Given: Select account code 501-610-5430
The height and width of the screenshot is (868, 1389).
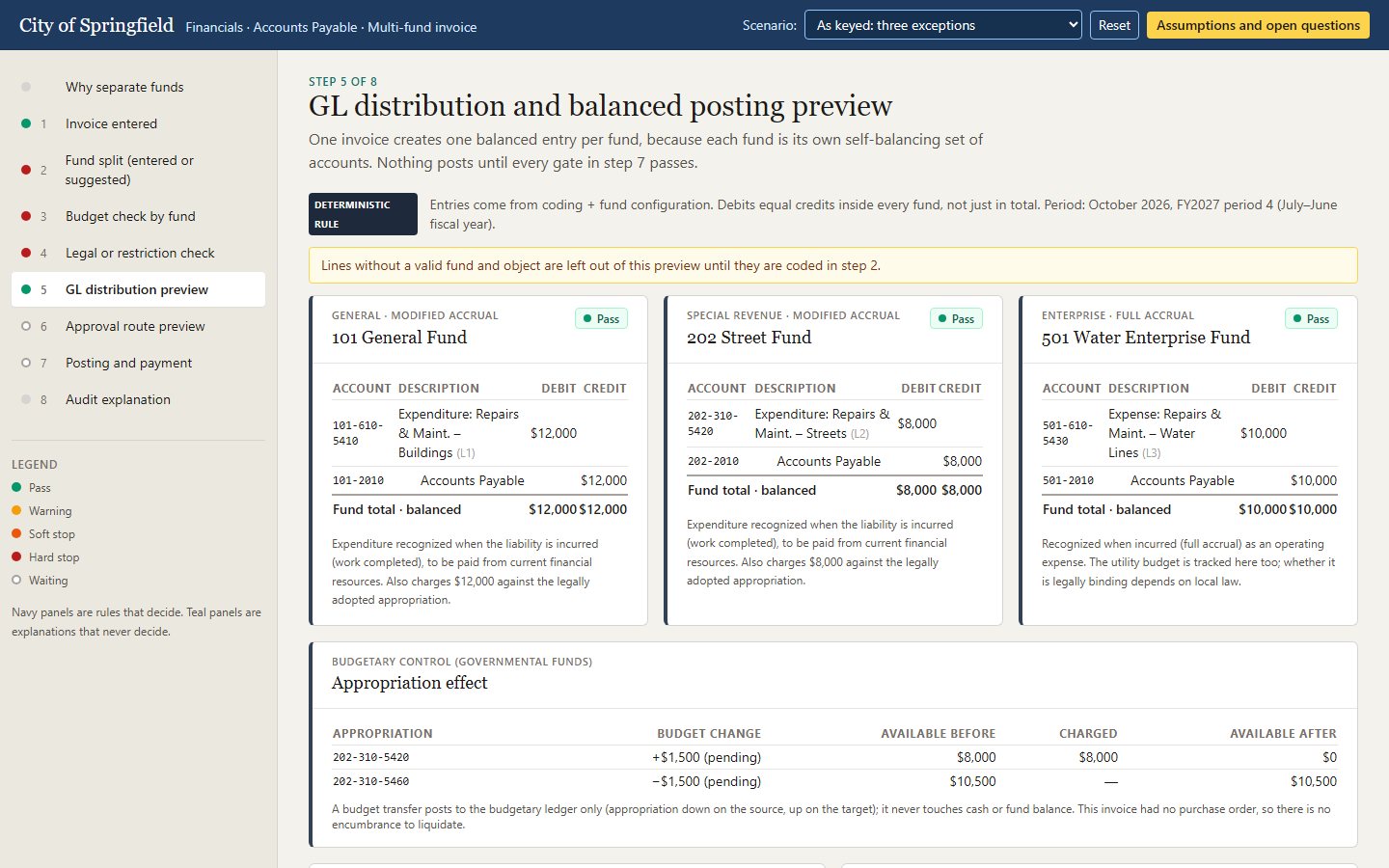Looking at the screenshot, I should pos(1068,433).
